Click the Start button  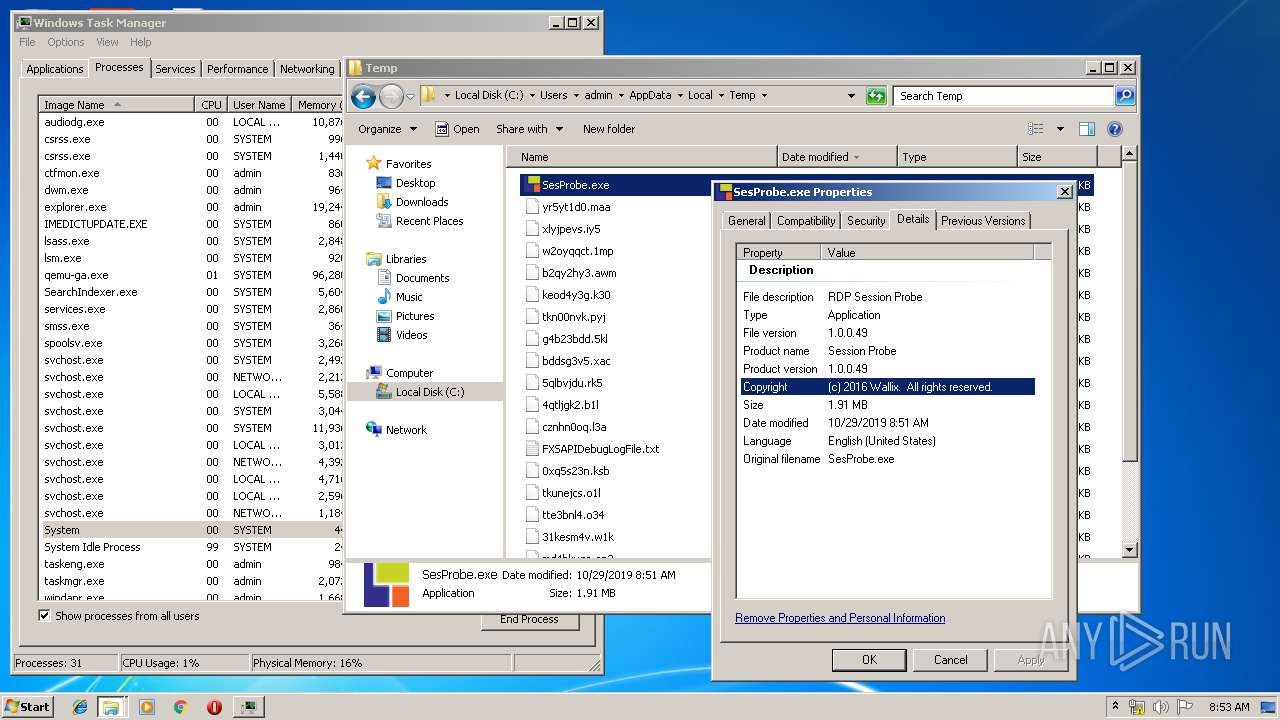click(28, 707)
